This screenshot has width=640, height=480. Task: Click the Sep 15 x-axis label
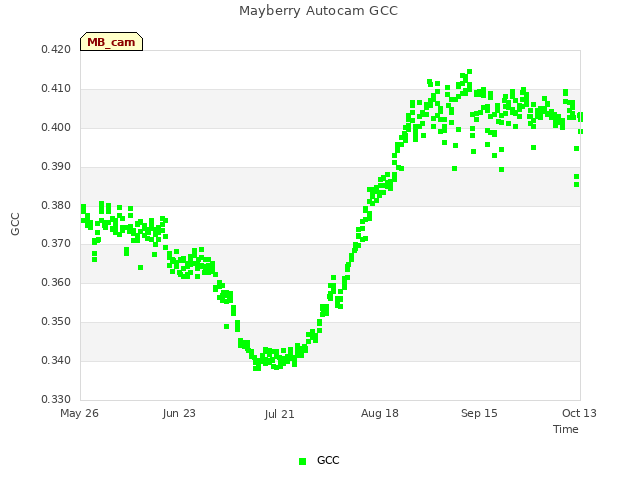[479, 413]
